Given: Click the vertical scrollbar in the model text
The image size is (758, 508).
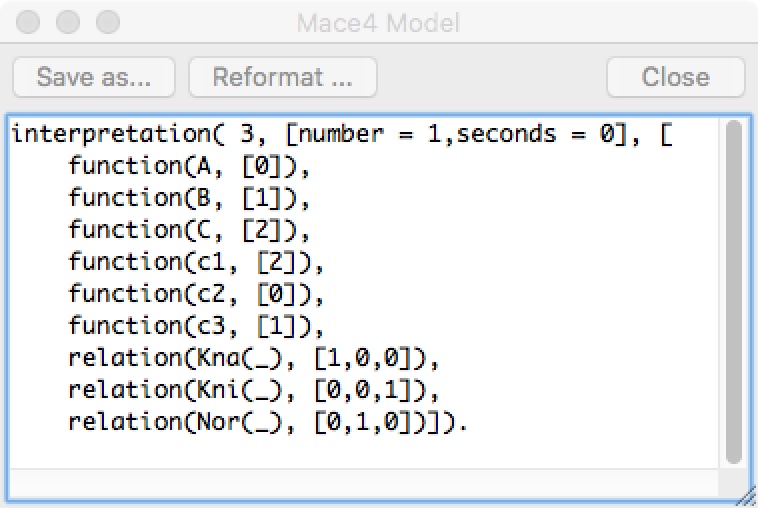Looking at the screenshot, I should point(734,290).
